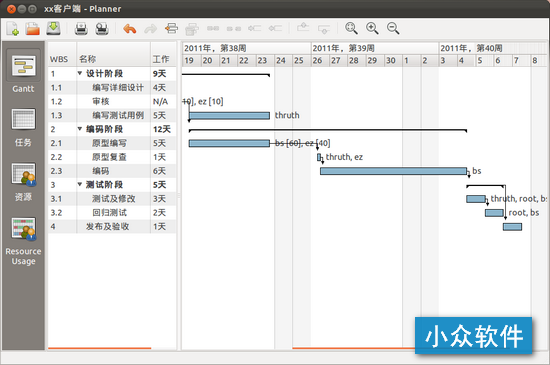This screenshot has height=365, width=550.
Task: Select the 原型复查 task row
Action: click(x=112, y=157)
